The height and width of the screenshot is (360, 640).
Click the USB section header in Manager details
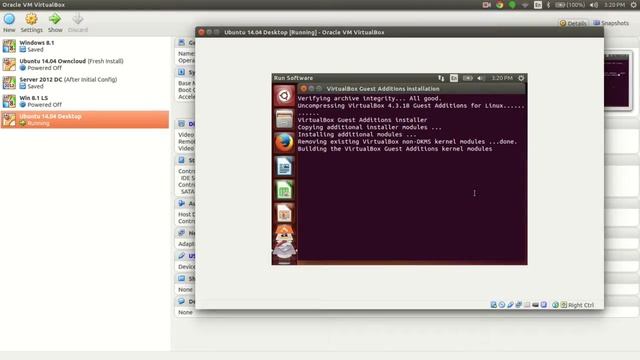[x=186, y=256]
